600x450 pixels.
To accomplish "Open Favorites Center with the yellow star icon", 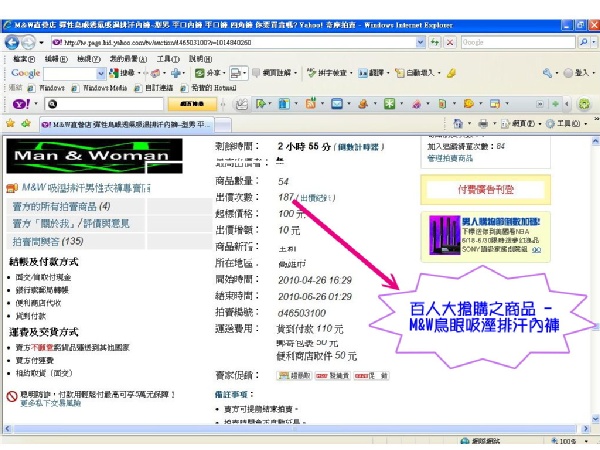I will (x=10, y=123).
